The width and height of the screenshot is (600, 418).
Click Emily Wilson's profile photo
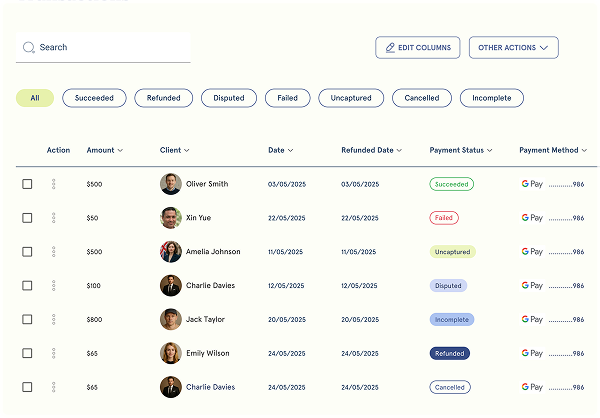pyautogui.click(x=171, y=353)
